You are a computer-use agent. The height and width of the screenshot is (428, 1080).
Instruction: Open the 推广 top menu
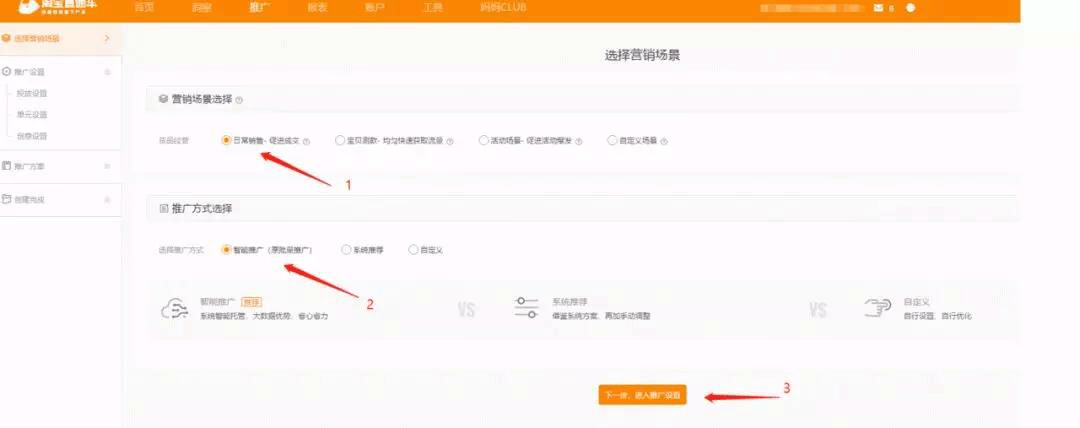tap(258, 8)
